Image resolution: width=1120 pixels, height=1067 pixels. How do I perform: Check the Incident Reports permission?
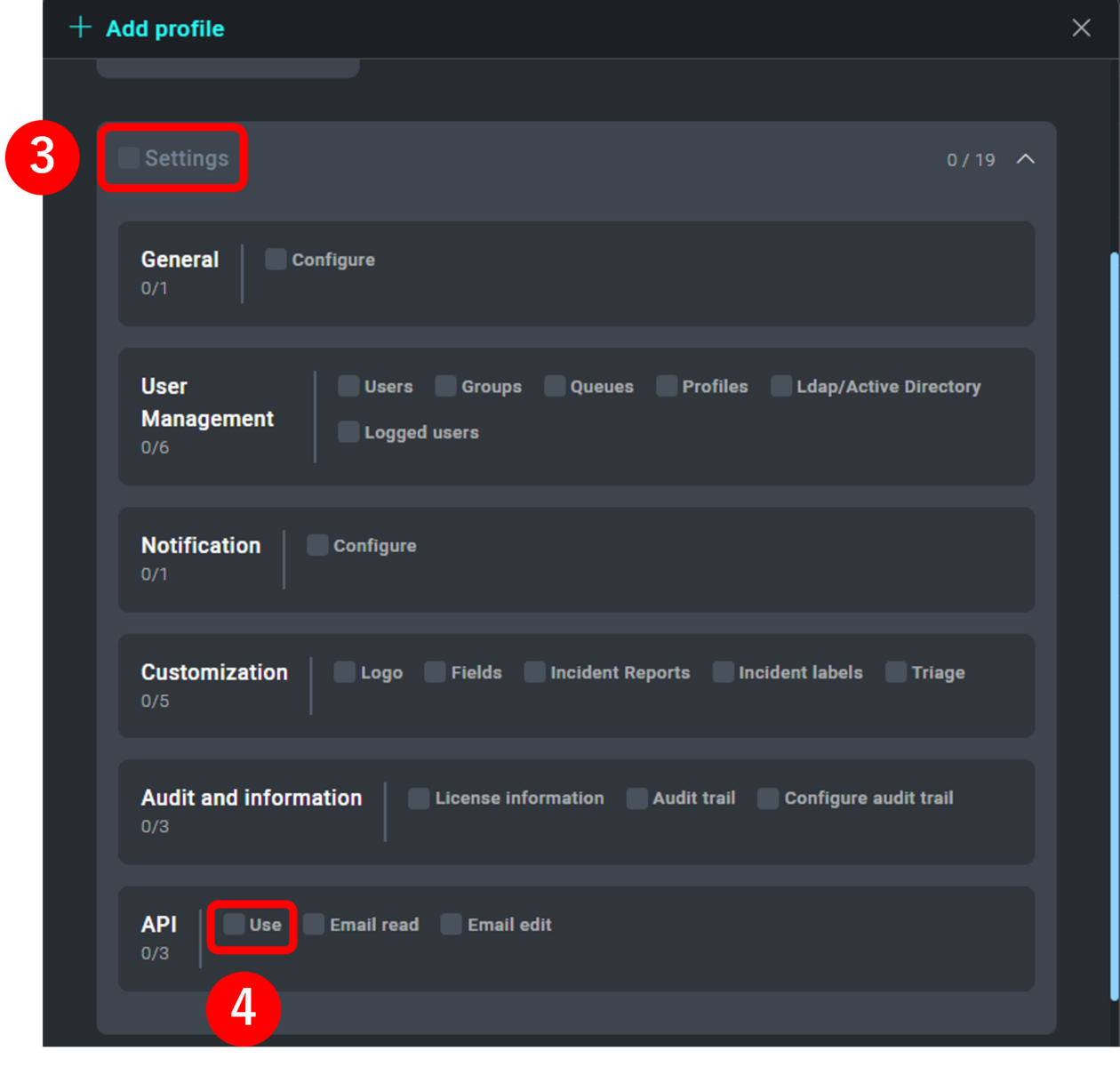[x=535, y=672]
